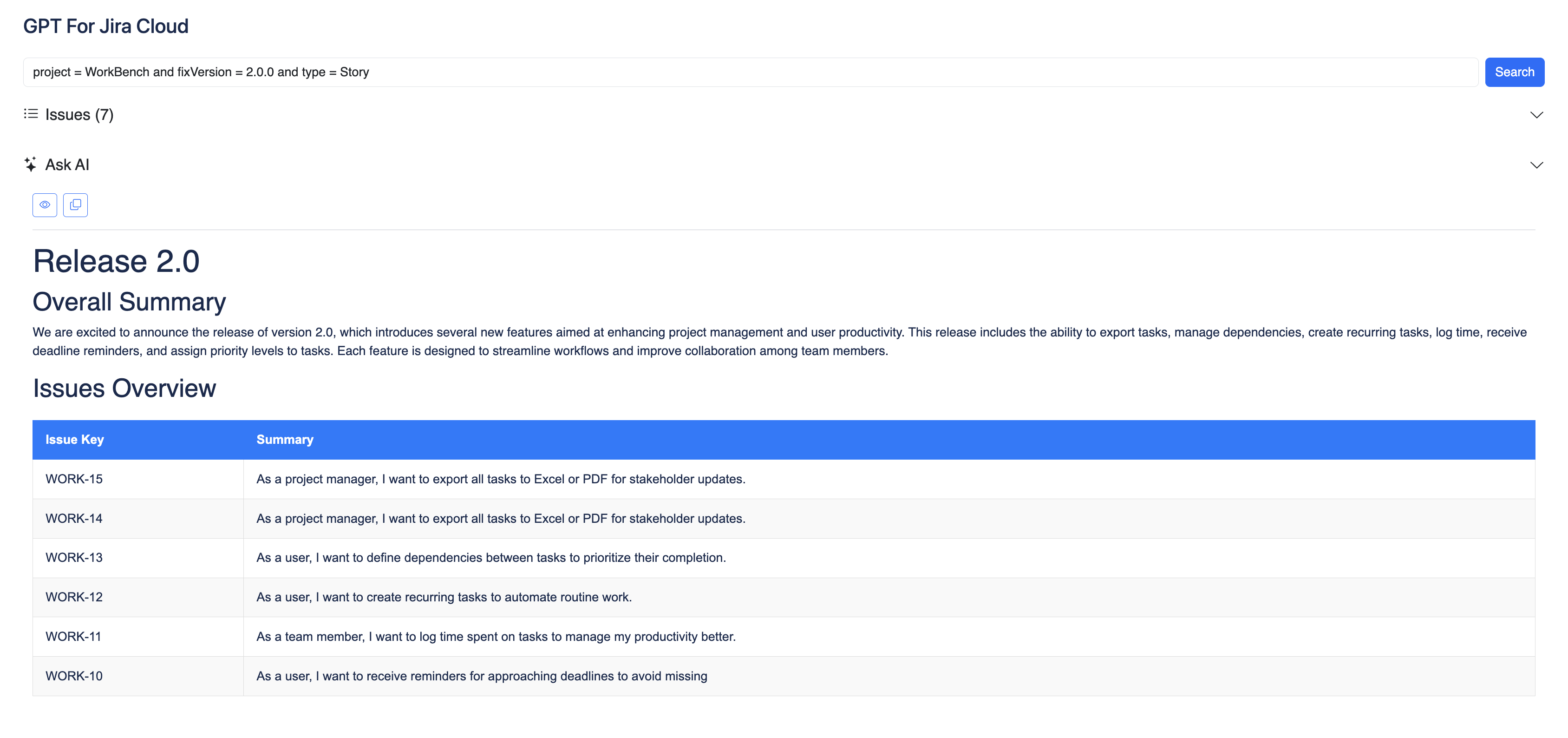
Task: Collapse the Ask AI section chevron
Action: point(1536,165)
